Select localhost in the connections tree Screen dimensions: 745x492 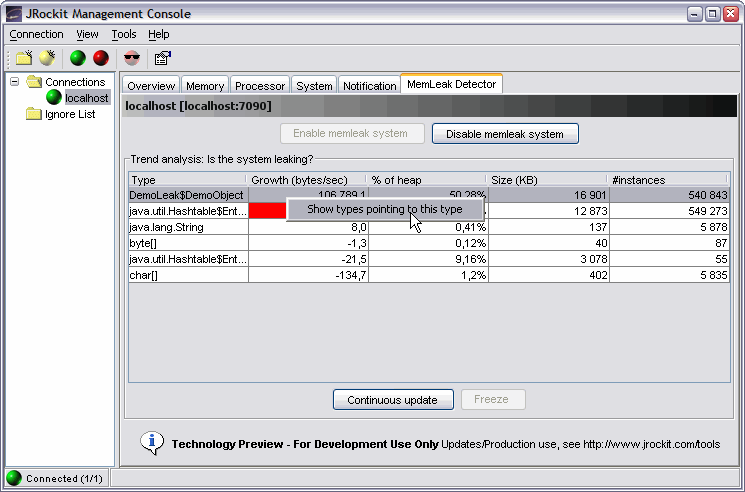tap(87, 98)
